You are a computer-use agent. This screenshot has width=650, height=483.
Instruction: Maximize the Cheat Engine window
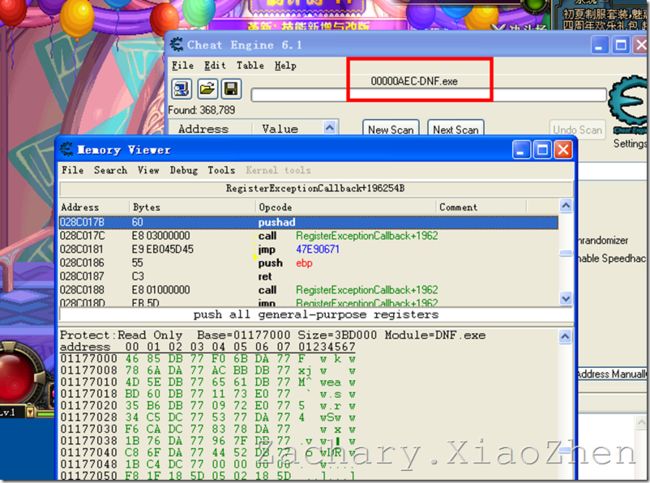point(621,45)
